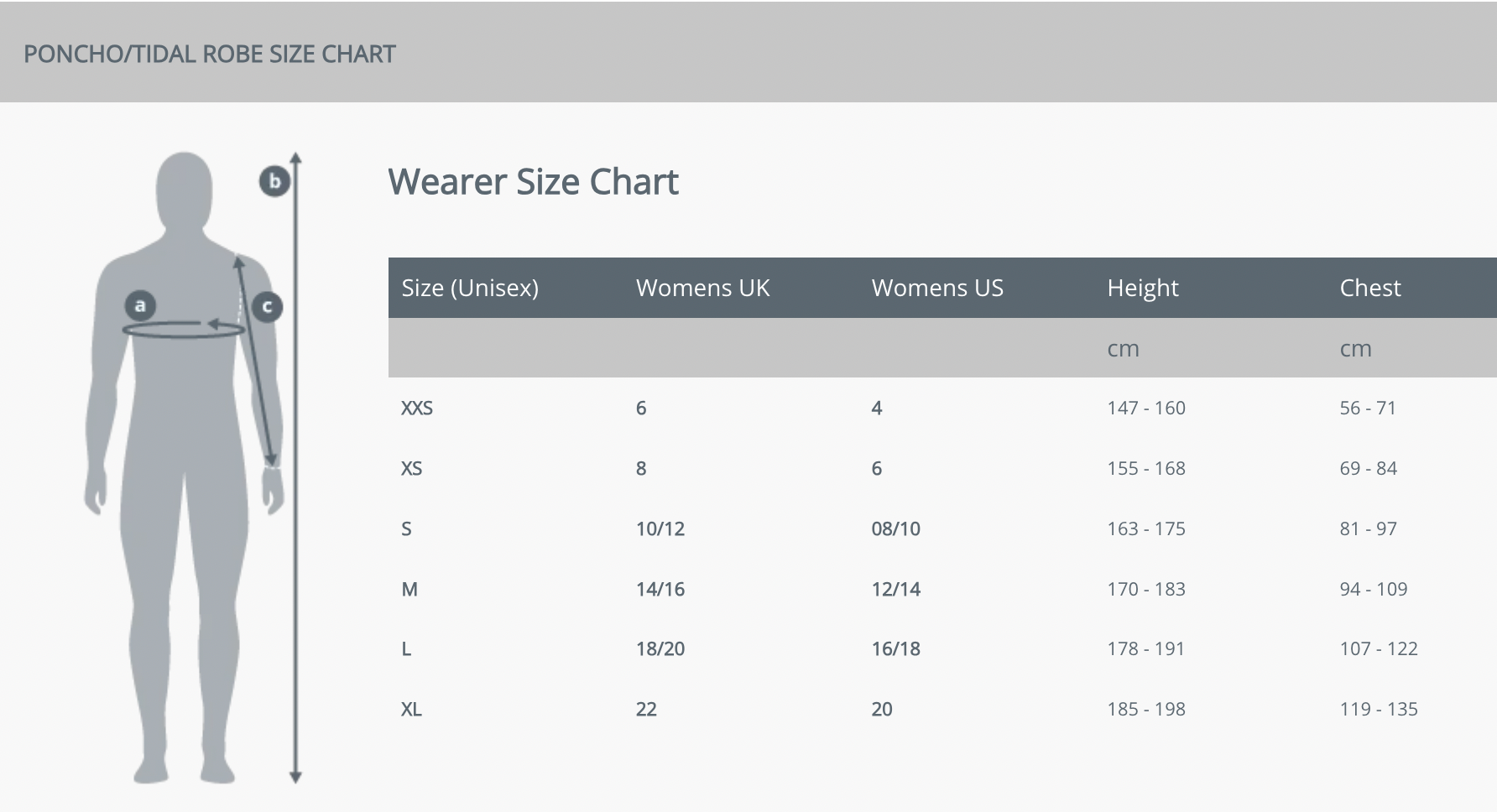Click the vertical height arrow line
The width and height of the screenshot is (1497, 812).
(295, 503)
